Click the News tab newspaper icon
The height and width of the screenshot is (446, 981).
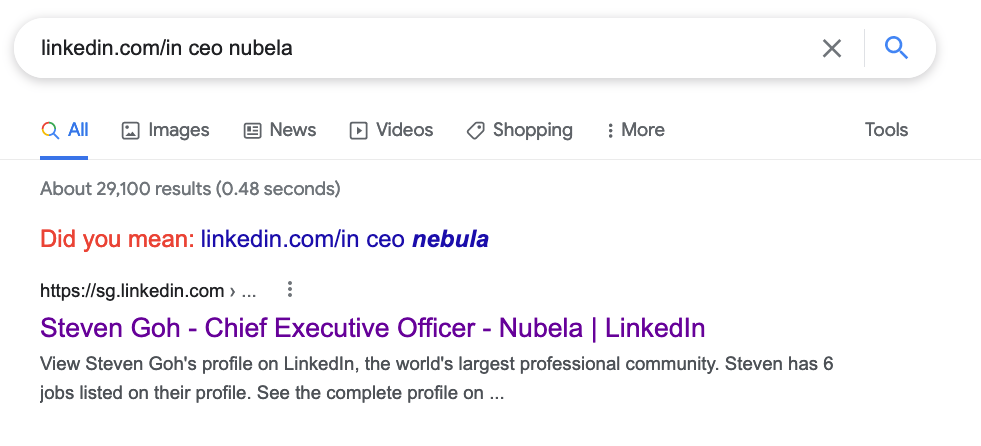pyautogui.click(x=252, y=130)
